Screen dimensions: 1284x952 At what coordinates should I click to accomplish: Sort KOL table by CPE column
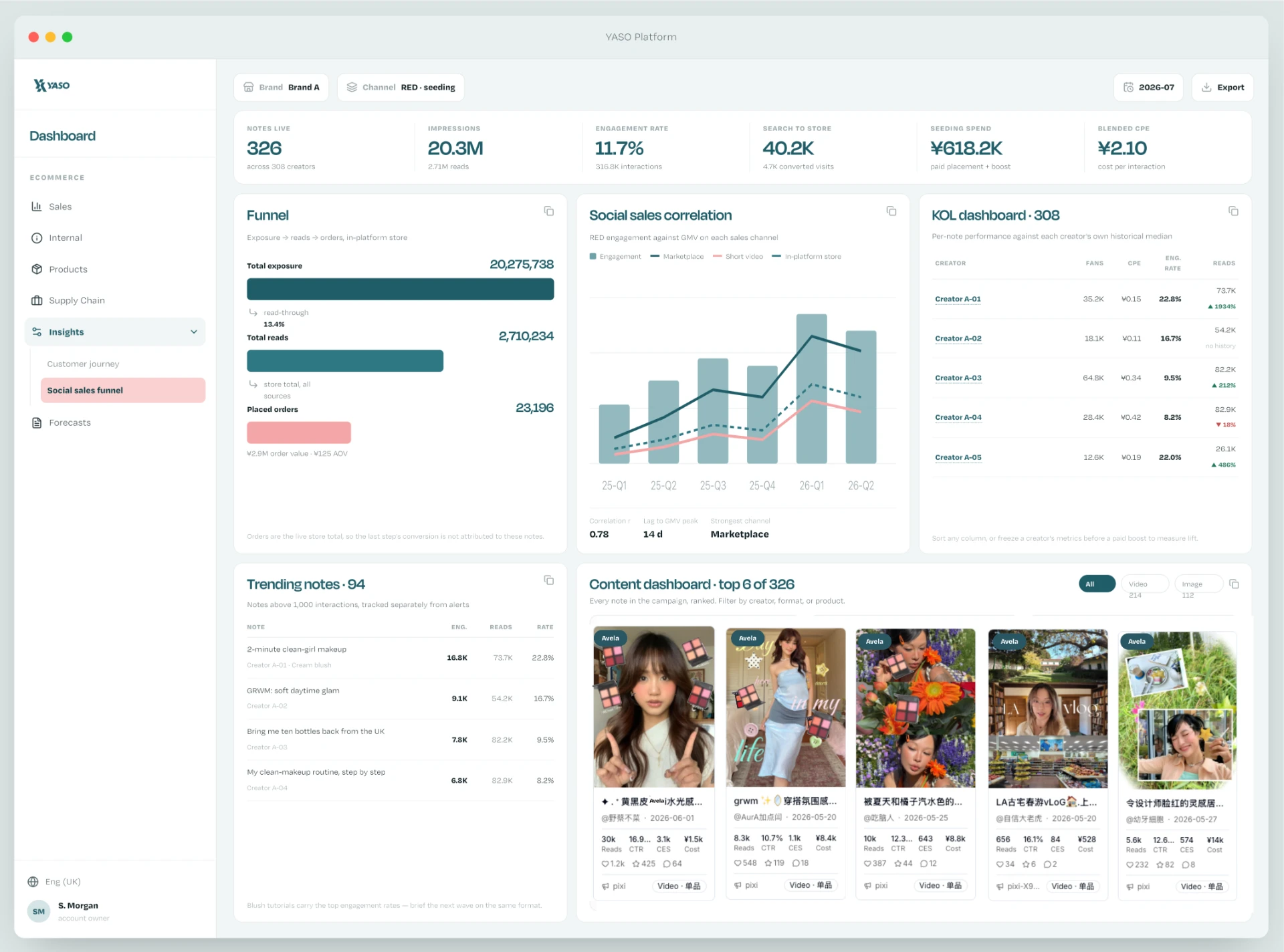coord(1134,263)
